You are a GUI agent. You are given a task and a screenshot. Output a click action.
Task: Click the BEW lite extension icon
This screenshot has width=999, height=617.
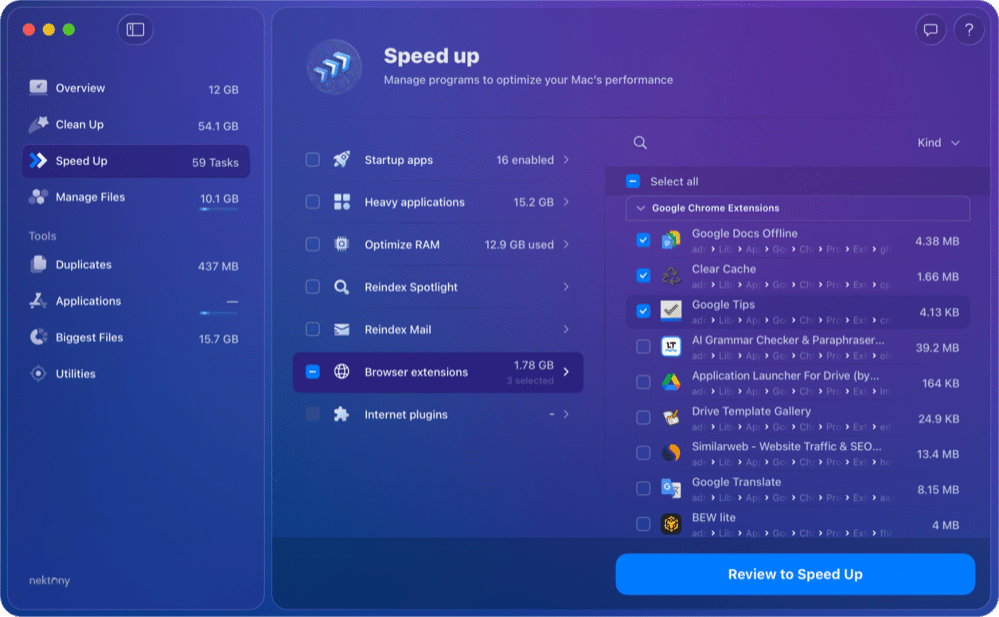point(671,524)
